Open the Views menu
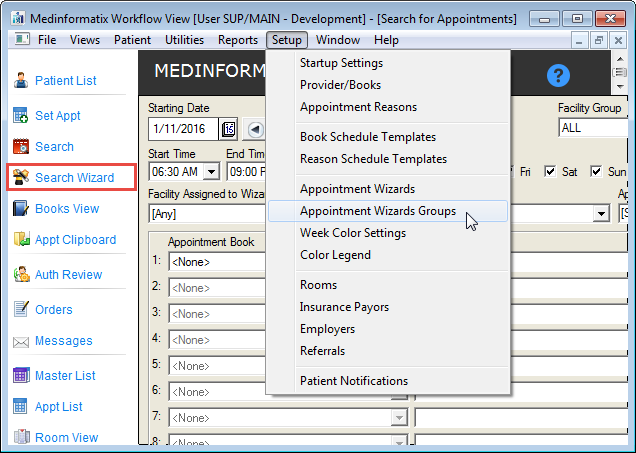The image size is (636, 453). [85, 40]
